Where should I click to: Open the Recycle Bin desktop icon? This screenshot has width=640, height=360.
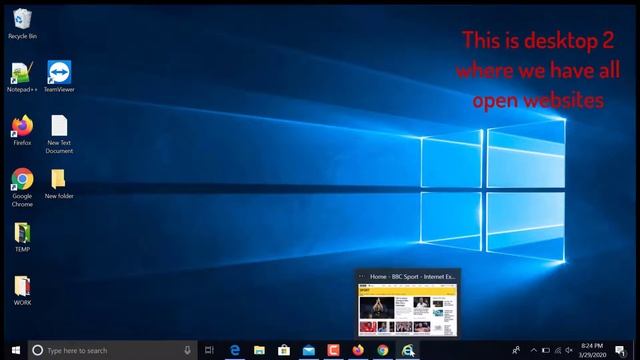(x=22, y=24)
